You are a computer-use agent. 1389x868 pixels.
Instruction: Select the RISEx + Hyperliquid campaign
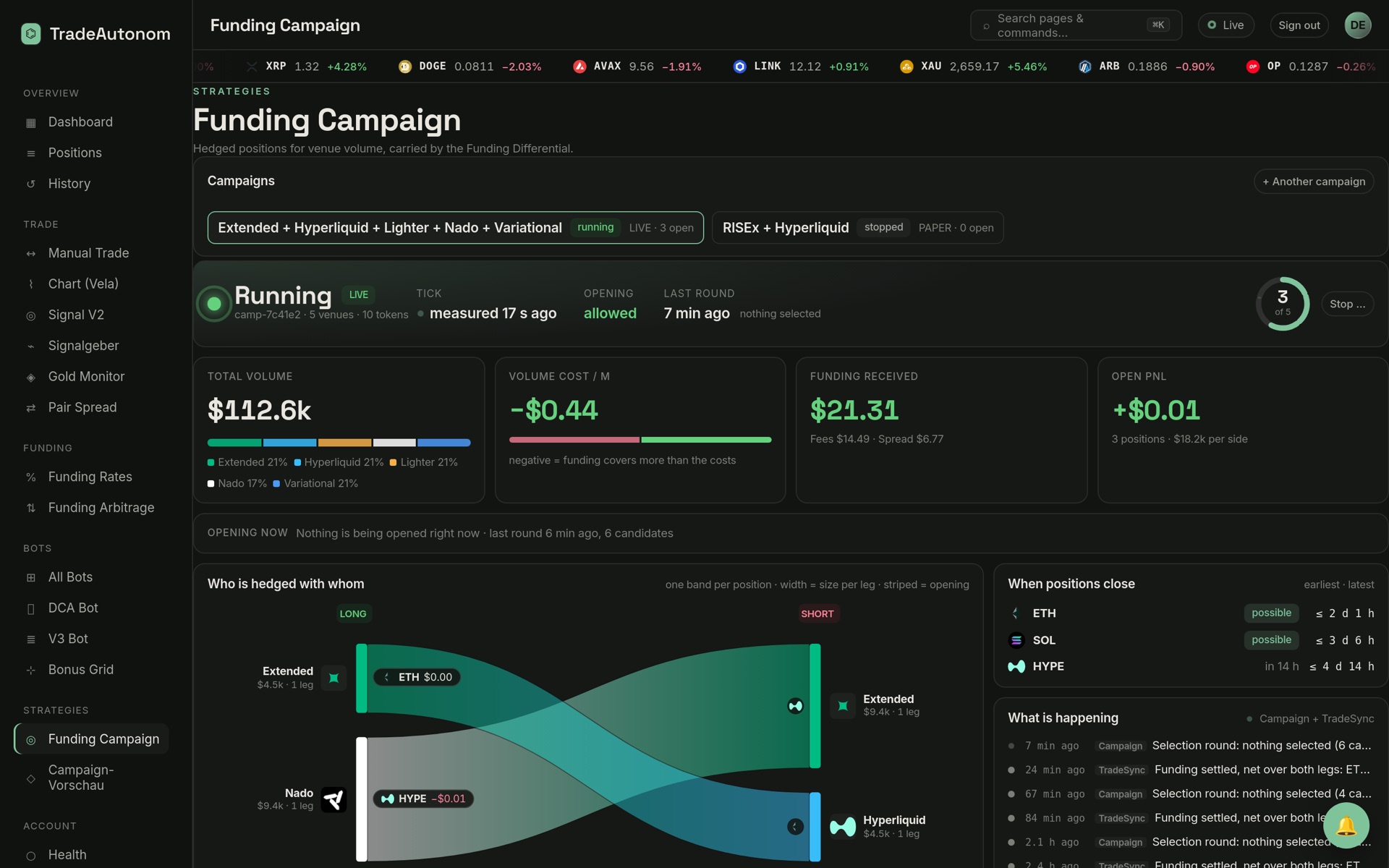(857, 228)
